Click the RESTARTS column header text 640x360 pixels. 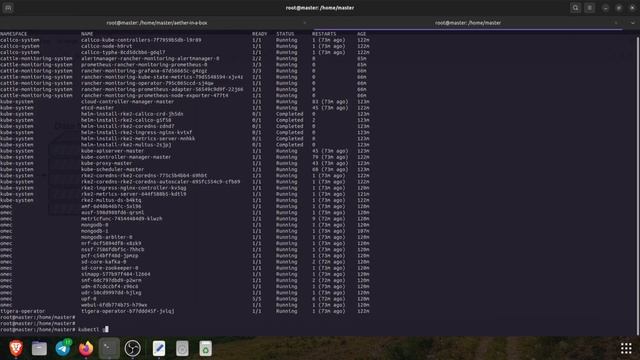(324, 34)
